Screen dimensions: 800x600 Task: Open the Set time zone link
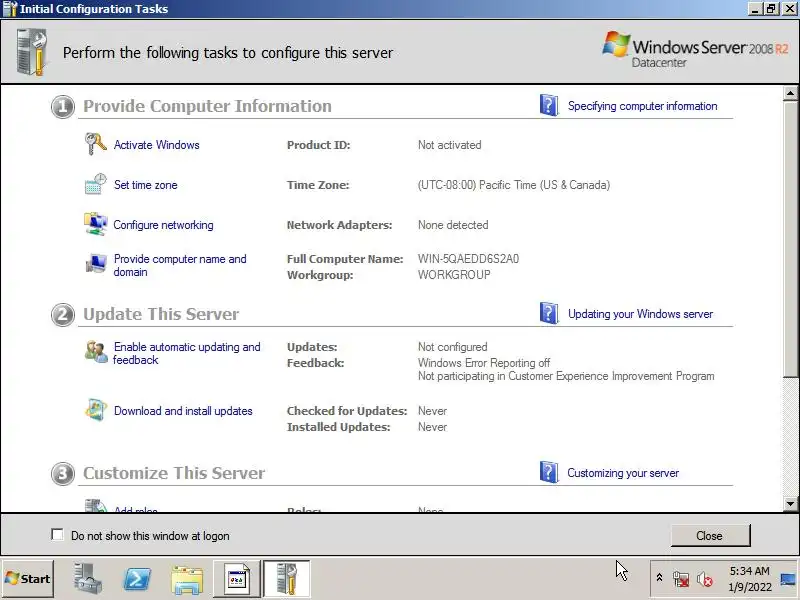coord(145,185)
